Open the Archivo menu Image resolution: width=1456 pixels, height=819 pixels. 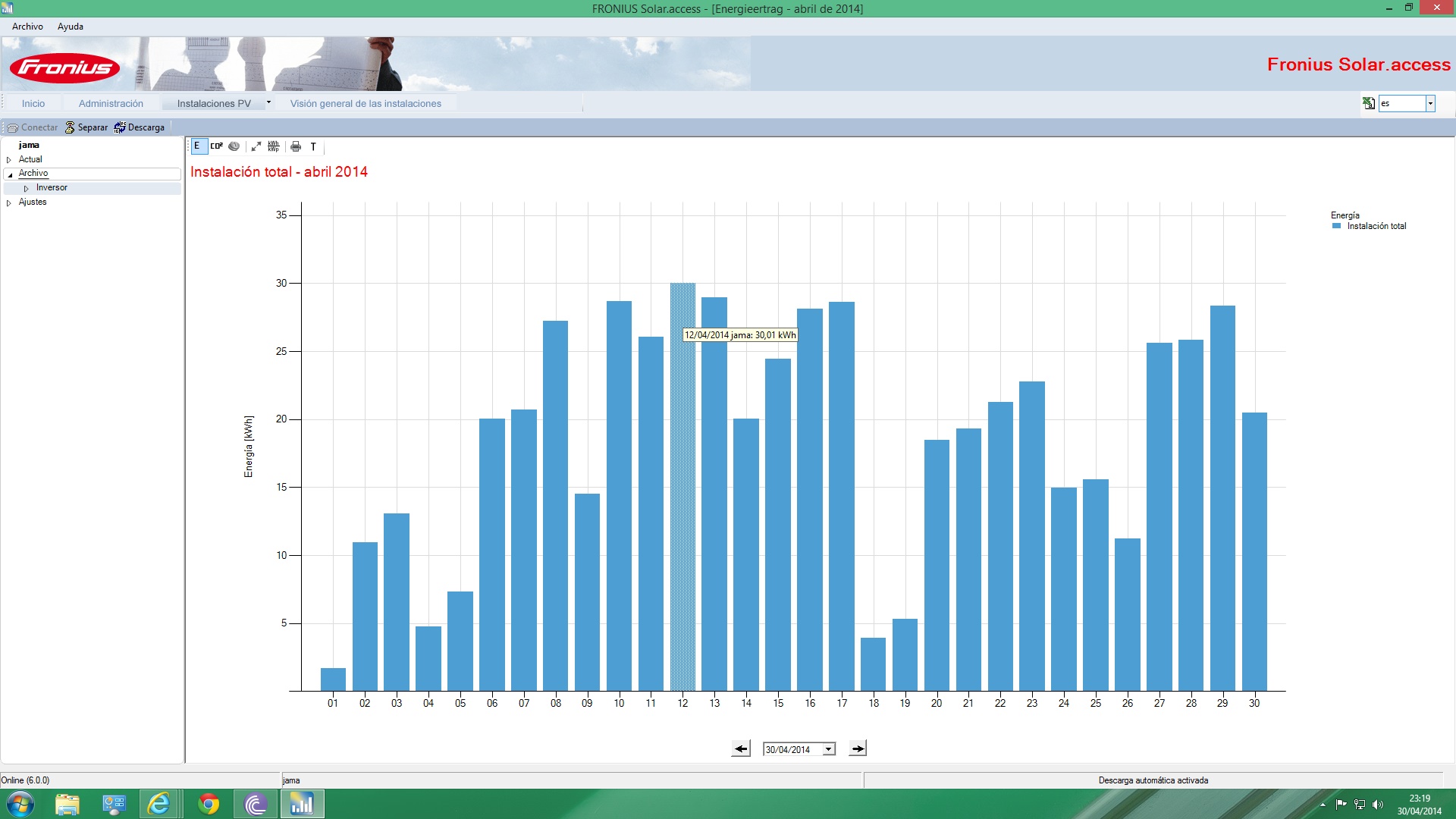click(x=27, y=27)
